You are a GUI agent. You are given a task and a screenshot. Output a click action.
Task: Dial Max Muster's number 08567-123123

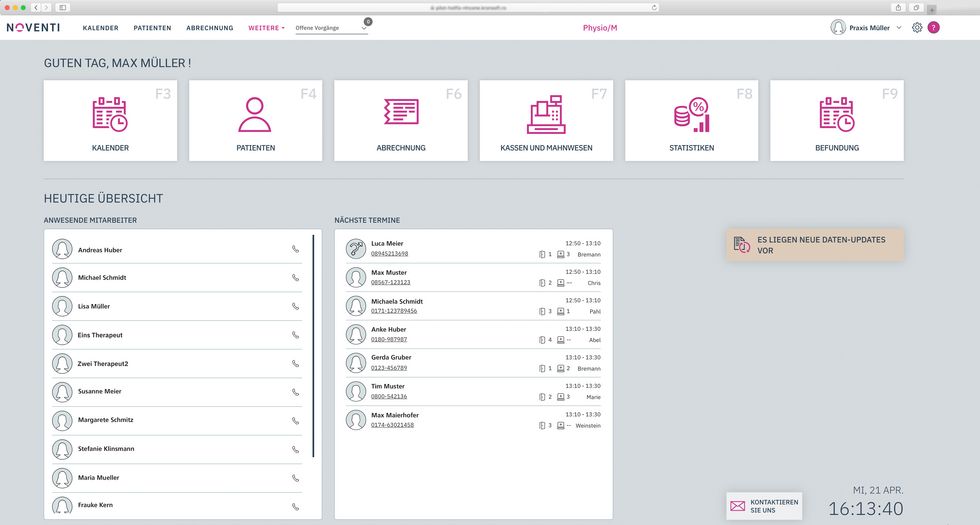[391, 282]
